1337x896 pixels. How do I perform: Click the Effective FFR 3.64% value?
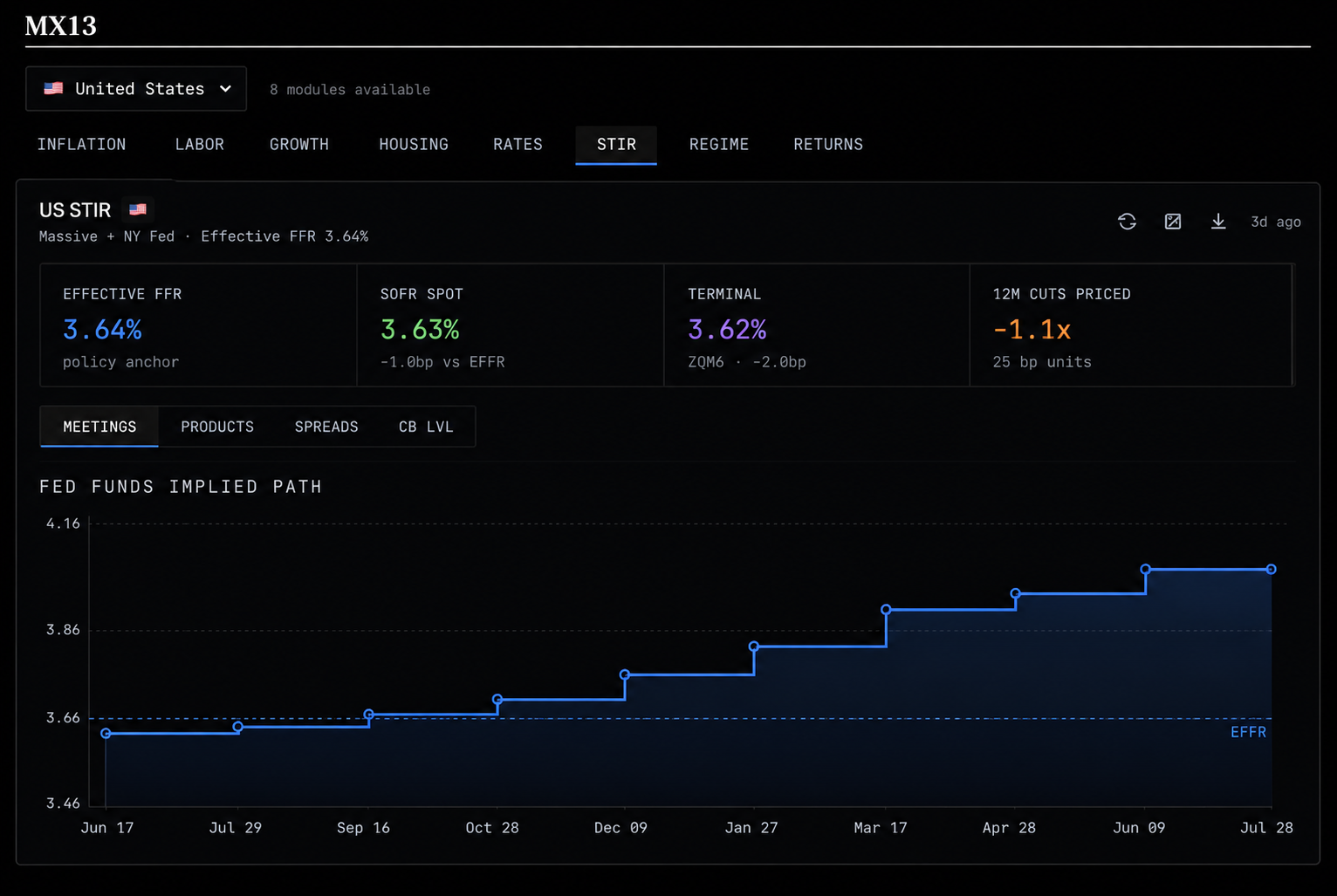point(102,330)
